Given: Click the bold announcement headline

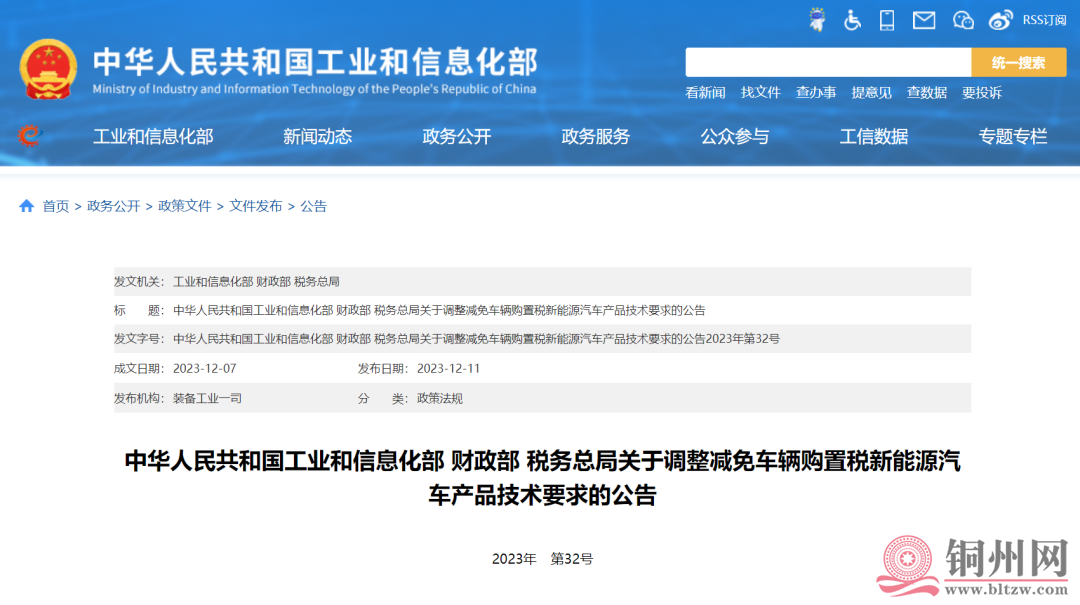Looking at the screenshot, I should [x=543, y=478].
